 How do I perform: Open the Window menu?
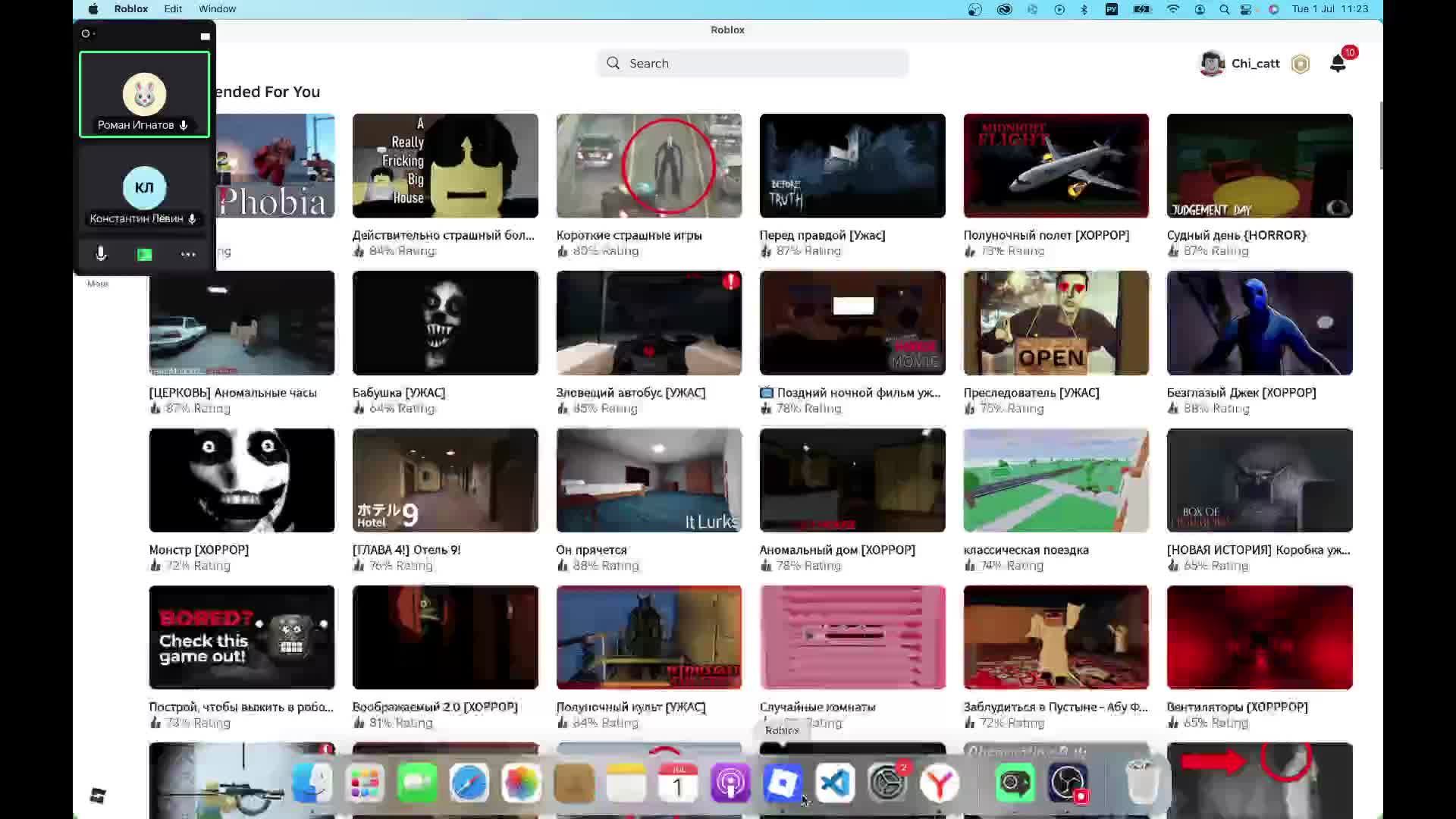tap(217, 9)
